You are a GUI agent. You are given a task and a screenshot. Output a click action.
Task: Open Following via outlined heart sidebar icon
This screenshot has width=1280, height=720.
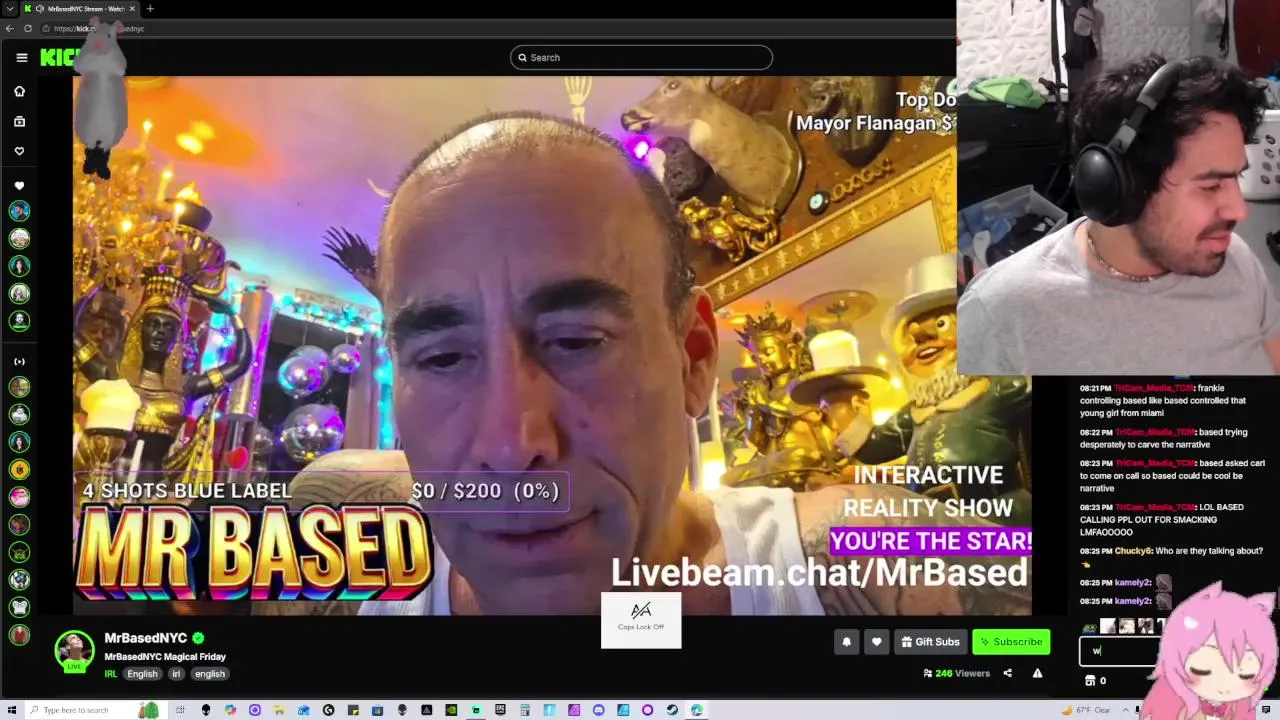pos(19,151)
